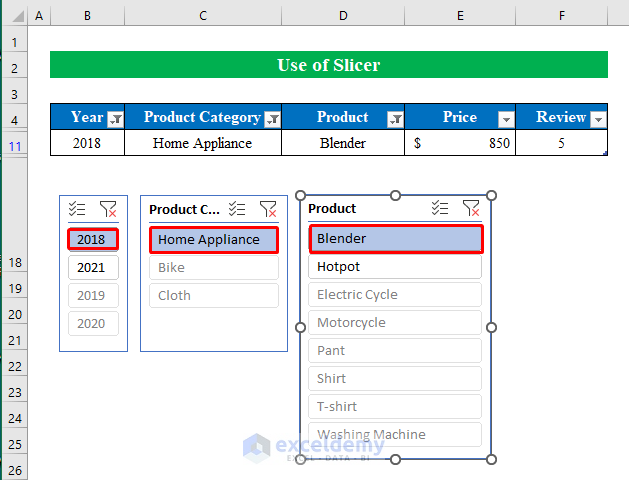The height and width of the screenshot is (480, 629).
Task: Select the Blender slicer button
Action: (x=395, y=239)
